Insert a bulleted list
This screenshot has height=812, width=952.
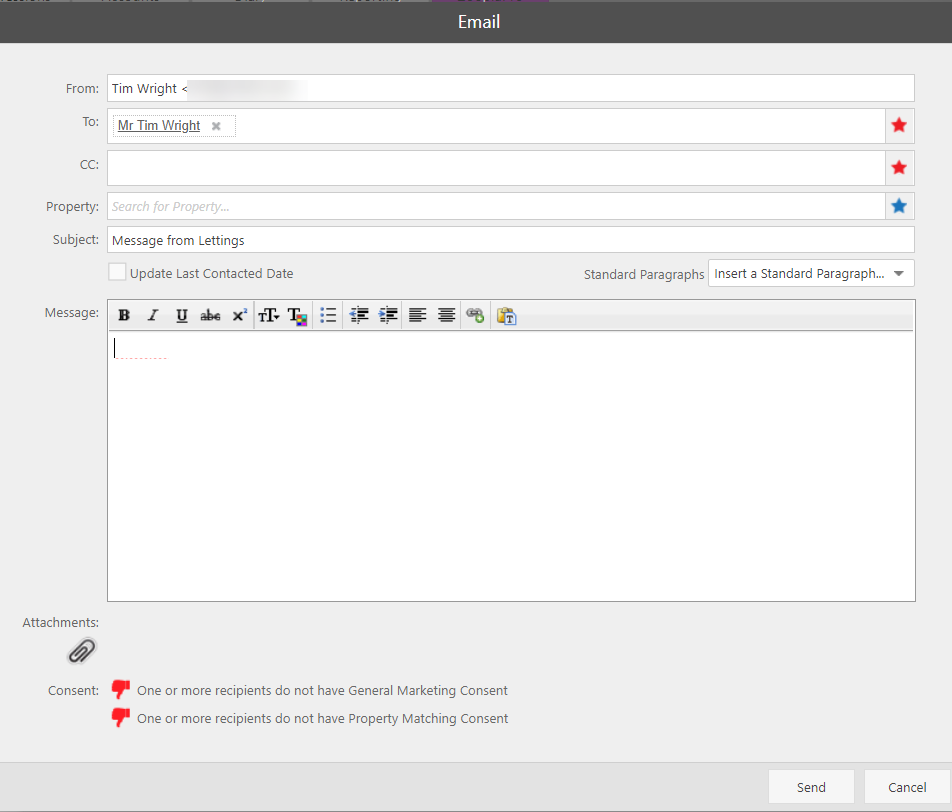coord(328,315)
